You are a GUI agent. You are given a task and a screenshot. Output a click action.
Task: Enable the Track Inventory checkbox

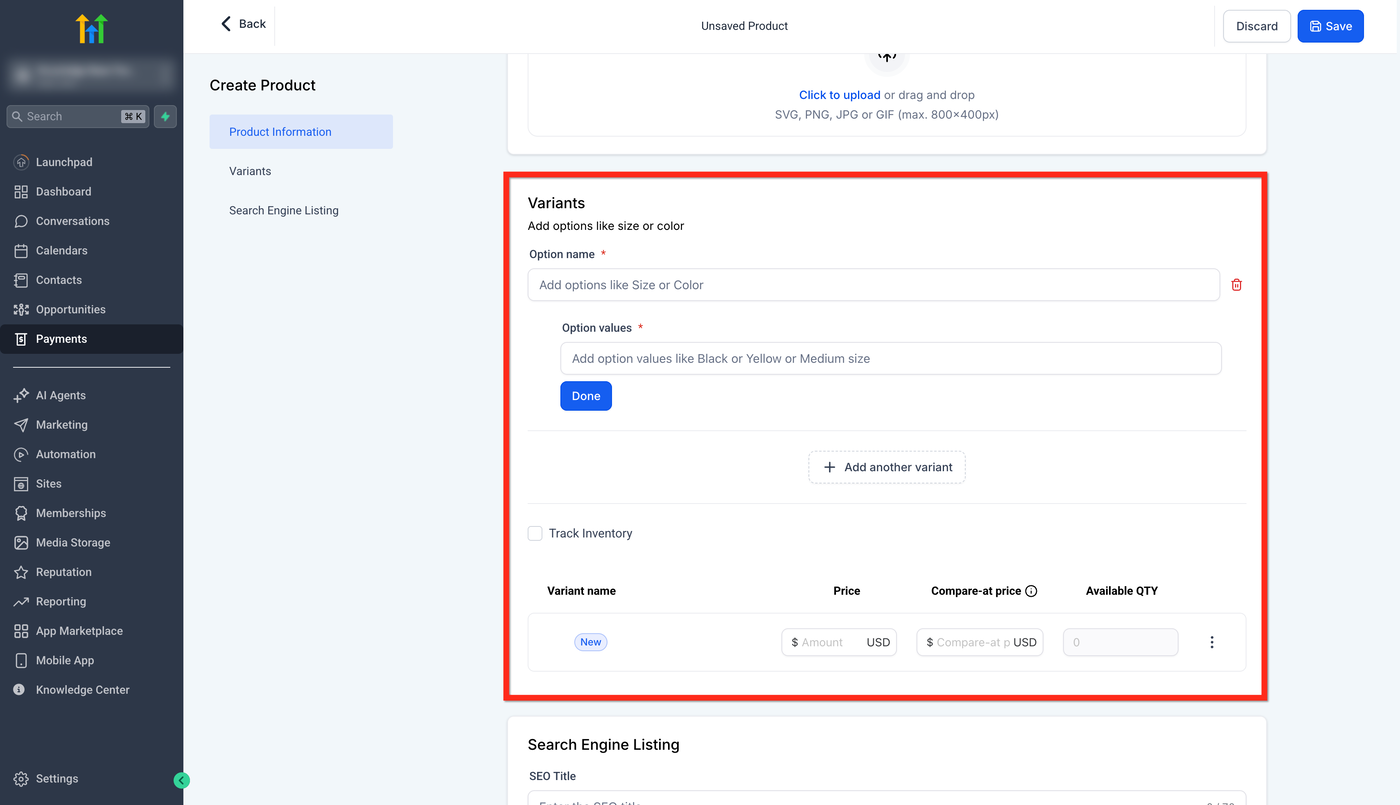pyautogui.click(x=535, y=533)
